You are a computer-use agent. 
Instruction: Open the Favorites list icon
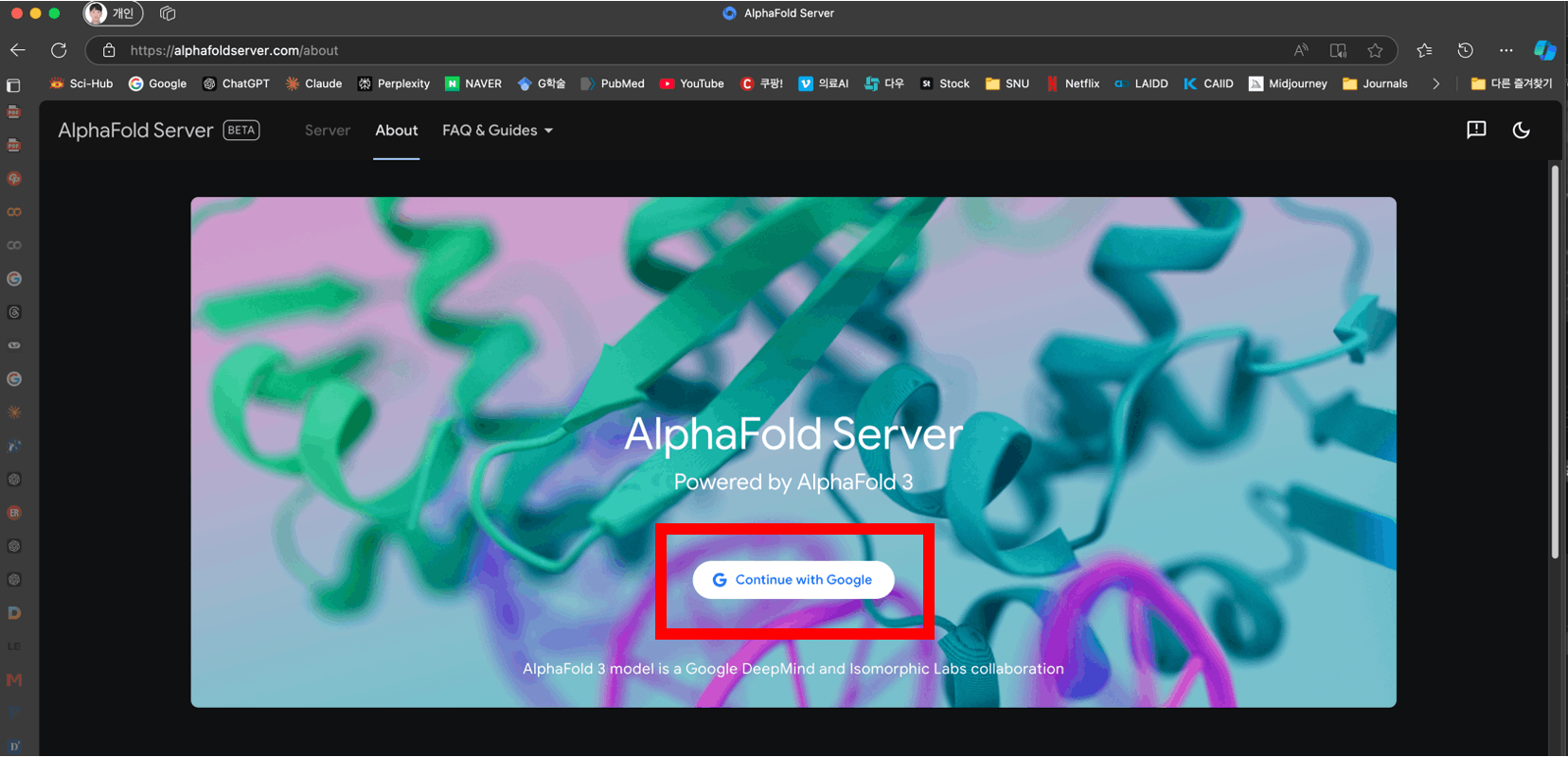click(1424, 50)
